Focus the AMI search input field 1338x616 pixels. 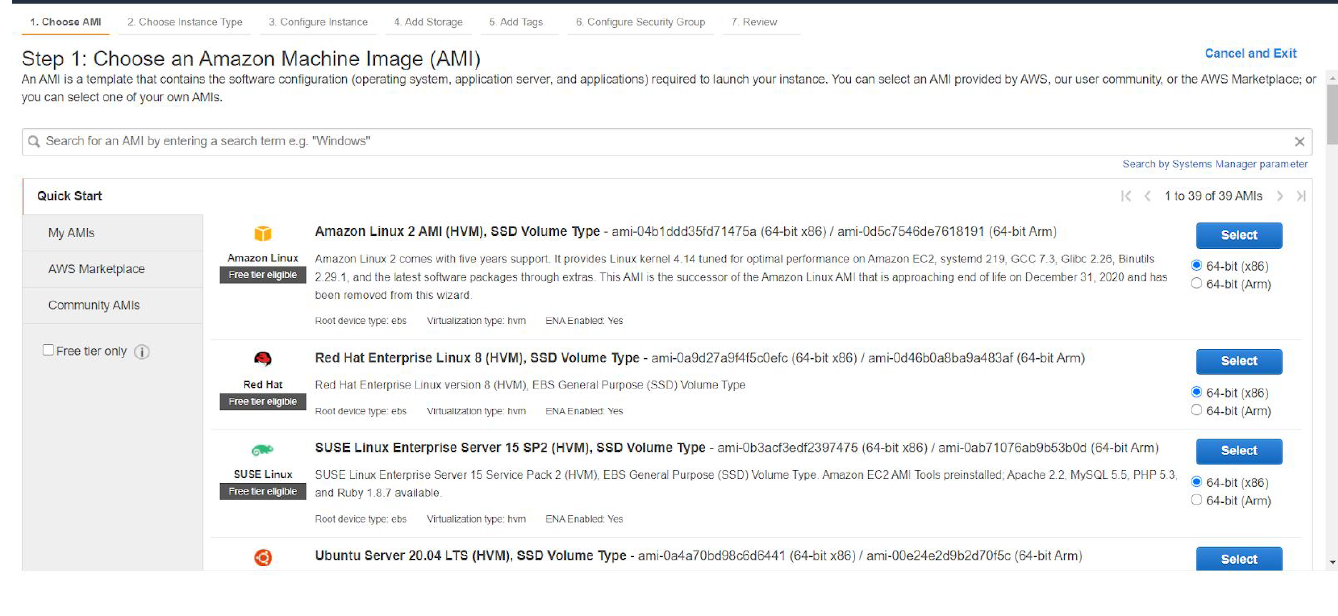(x=667, y=142)
